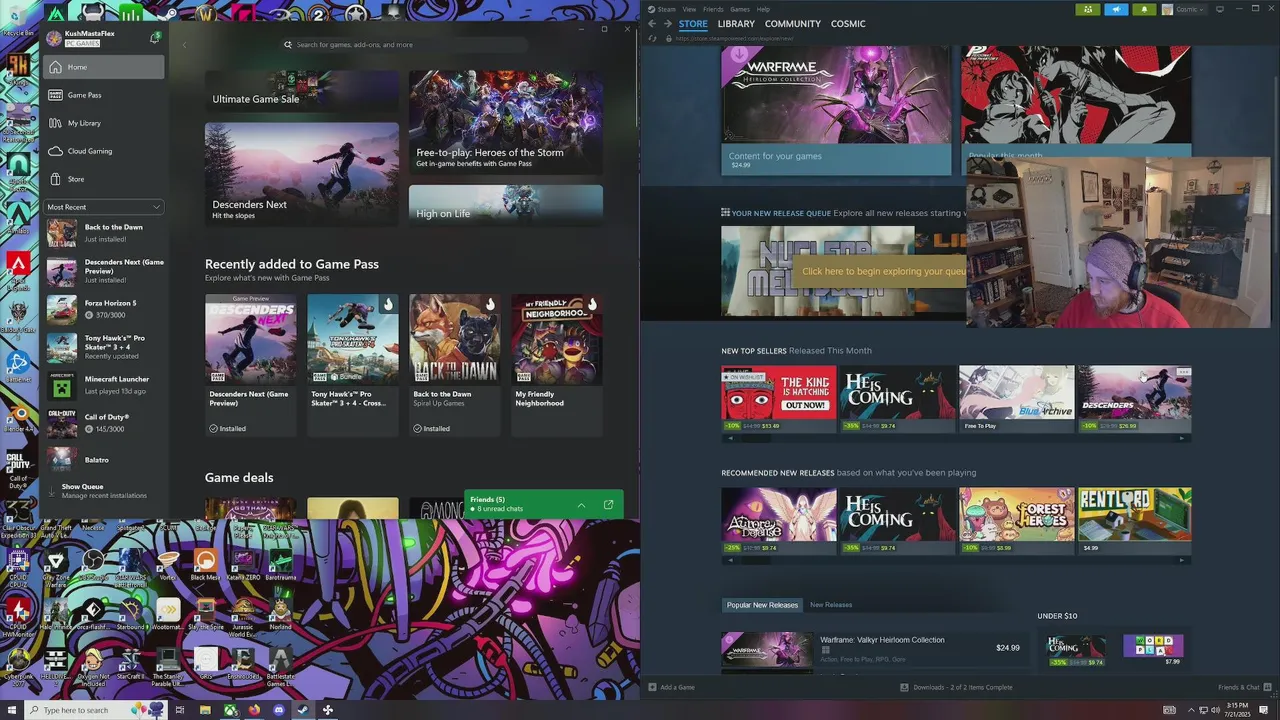Open Game Pass in Xbox sidebar
Screen dimensions: 1280x720
pos(103,95)
